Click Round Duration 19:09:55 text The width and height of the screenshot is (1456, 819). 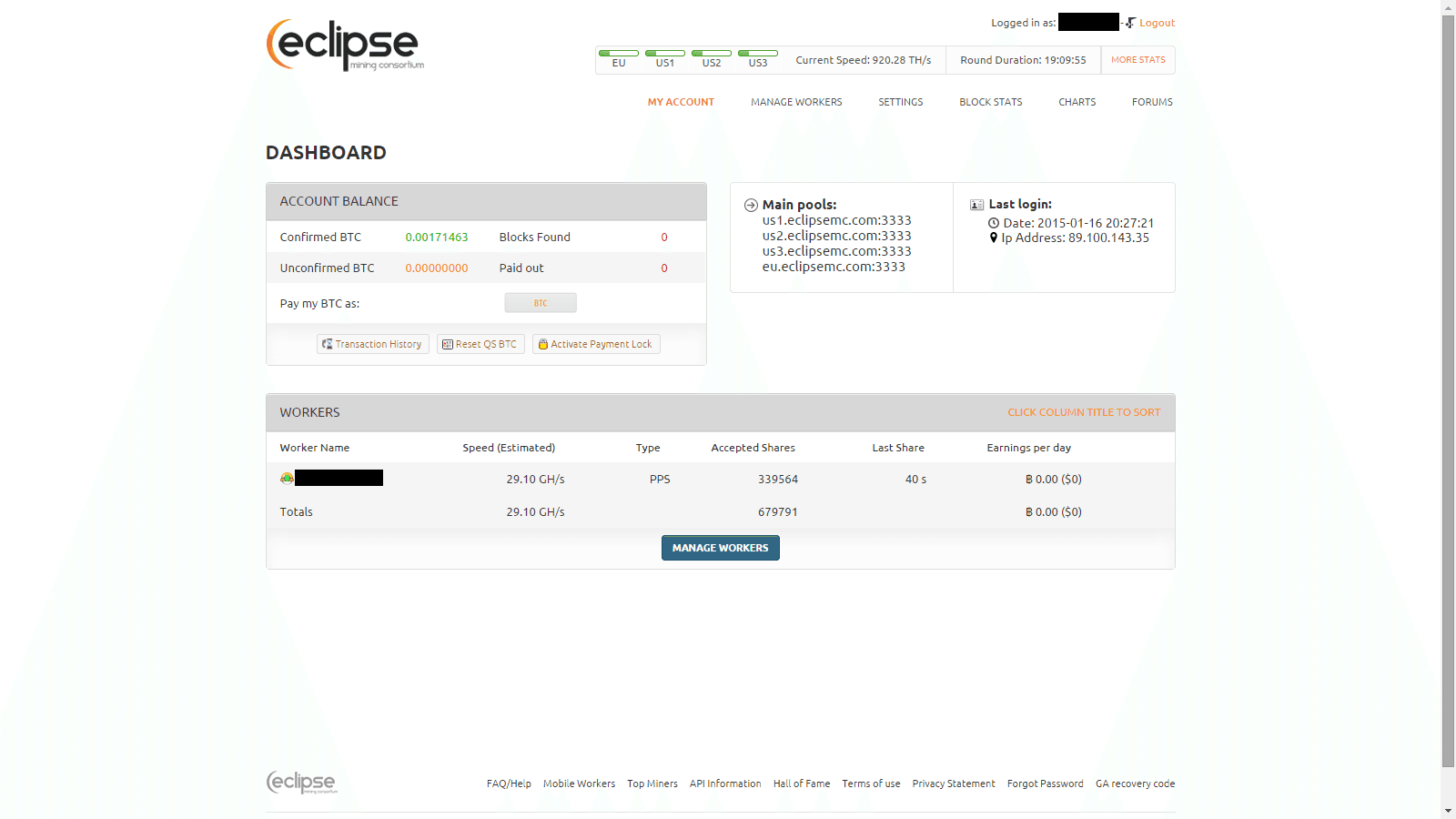[x=1023, y=60]
